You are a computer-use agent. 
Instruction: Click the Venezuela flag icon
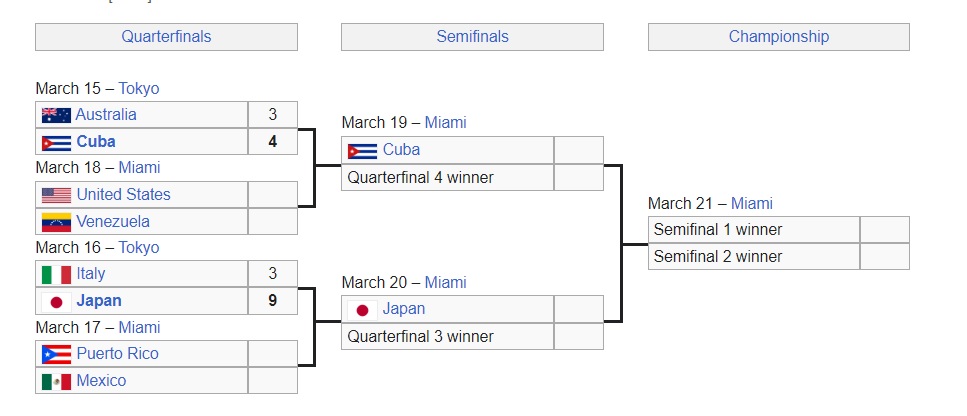point(56,221)
